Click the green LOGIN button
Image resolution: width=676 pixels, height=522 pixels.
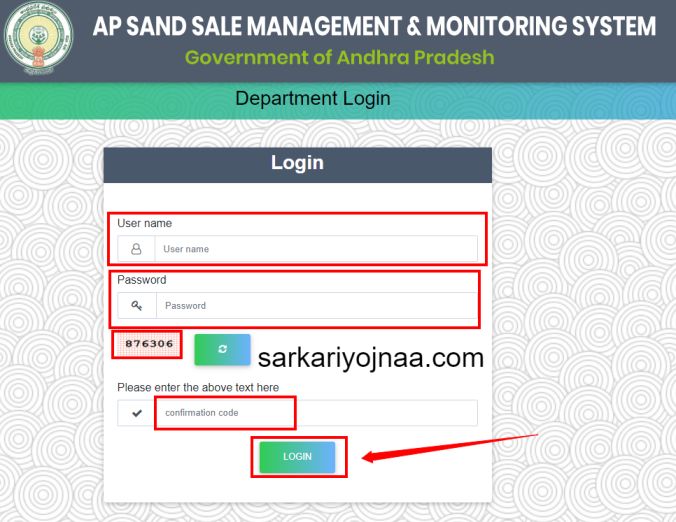pyautogui.click(x=297, y=457)
